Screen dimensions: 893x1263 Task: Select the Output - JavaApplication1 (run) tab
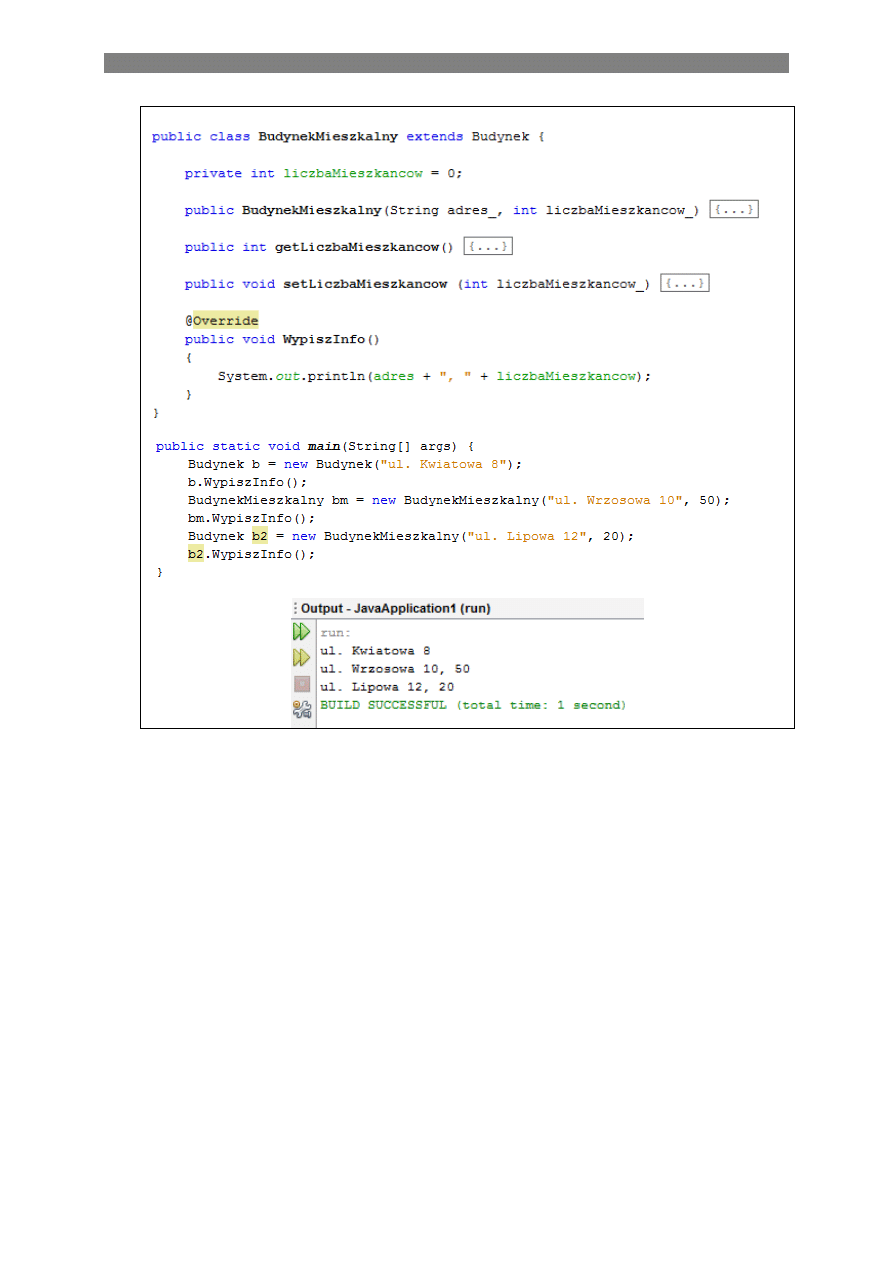396,608
